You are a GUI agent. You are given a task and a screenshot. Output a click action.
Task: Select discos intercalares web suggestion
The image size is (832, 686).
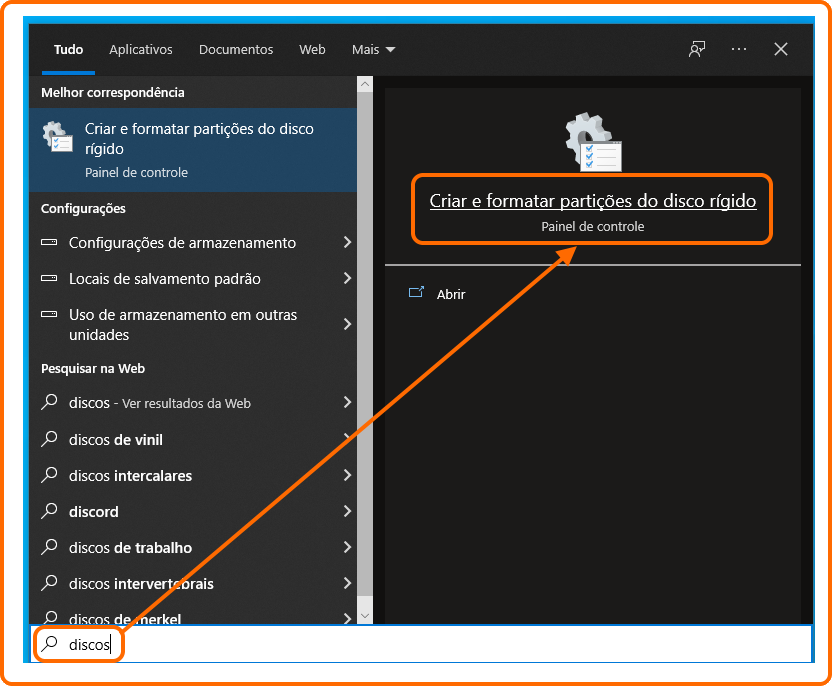pyautogui.click(x=193, y=475)
